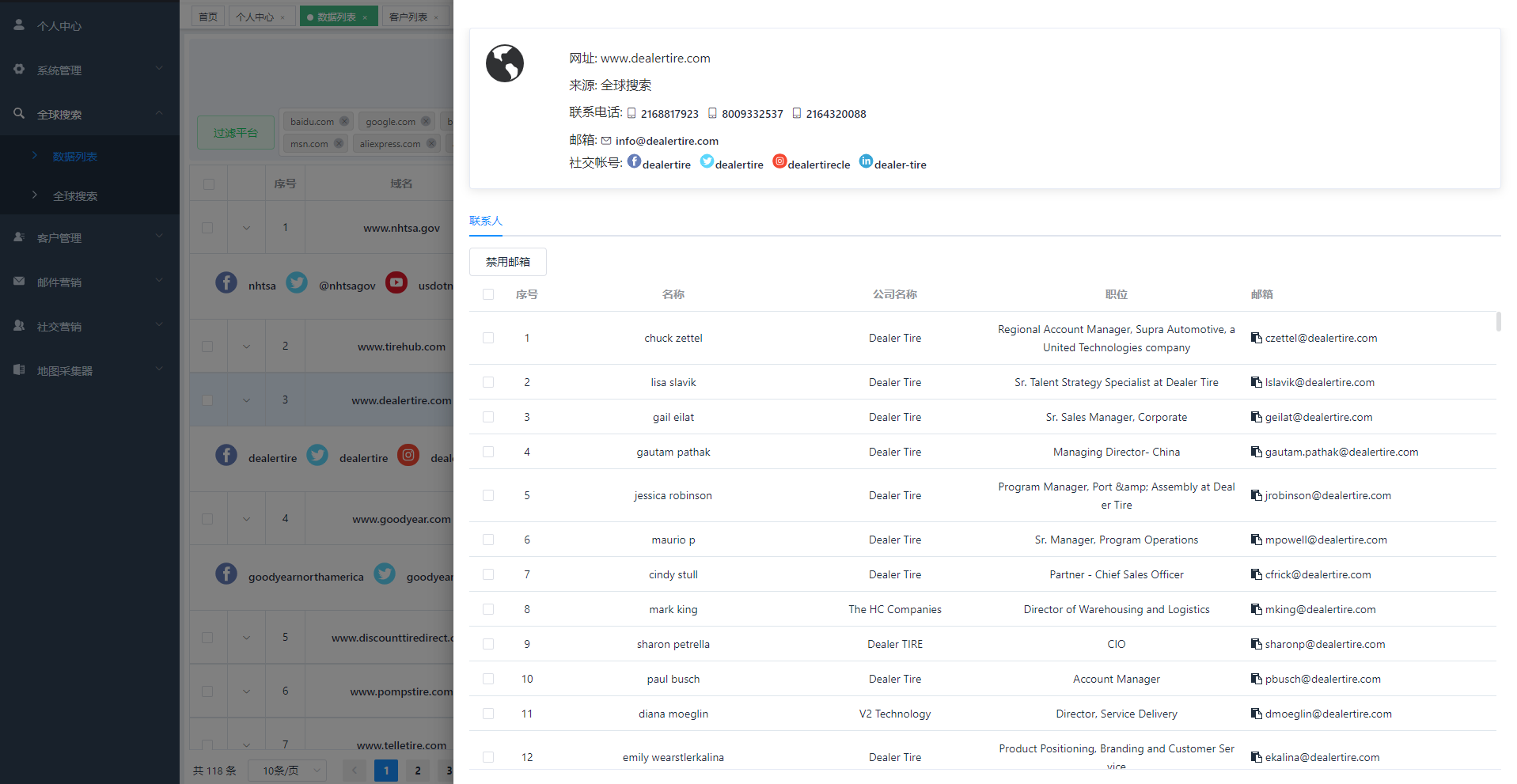Expand the 客户管理 sidebar menu
The image size is (1517, 784).
click(89, 237)
